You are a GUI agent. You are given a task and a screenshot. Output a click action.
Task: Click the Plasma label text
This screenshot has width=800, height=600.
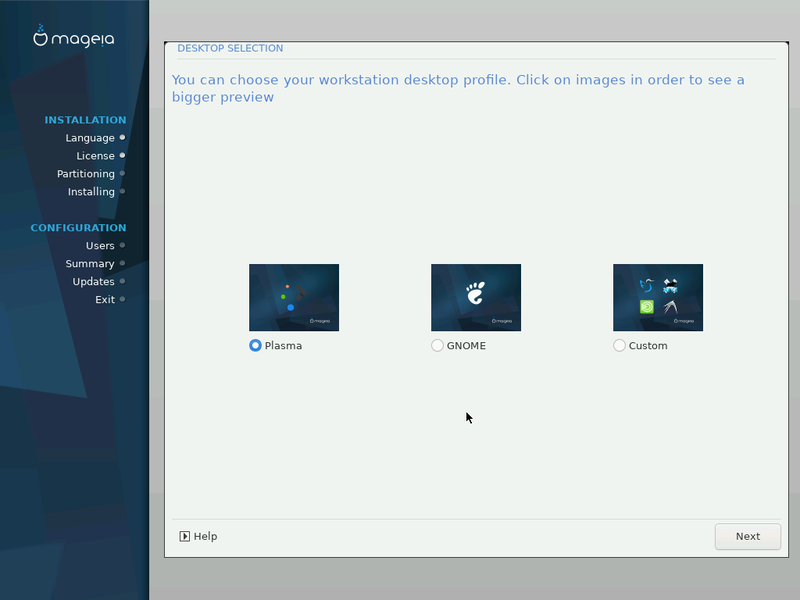tap(283, 345)
